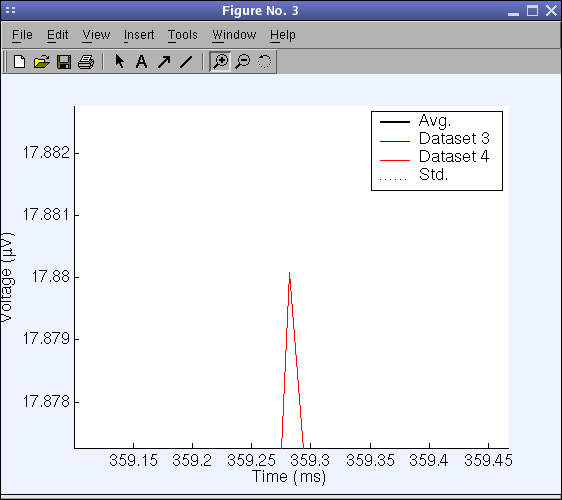Viewport: 562px width, 500px height.
Task: Save figure using floppy disk icon
Action: tap(64, 62)
